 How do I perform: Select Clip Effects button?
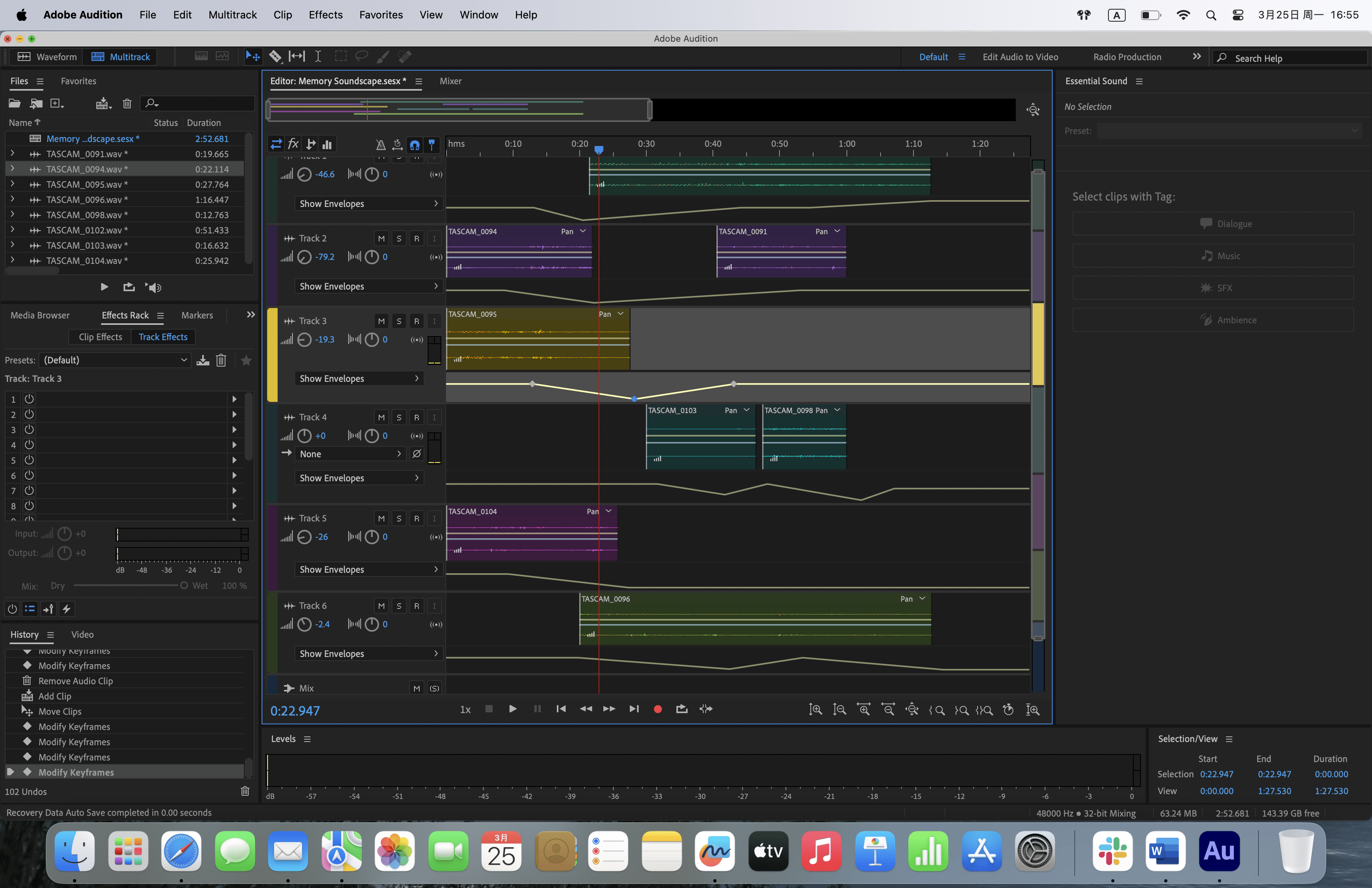click(100, 337)
